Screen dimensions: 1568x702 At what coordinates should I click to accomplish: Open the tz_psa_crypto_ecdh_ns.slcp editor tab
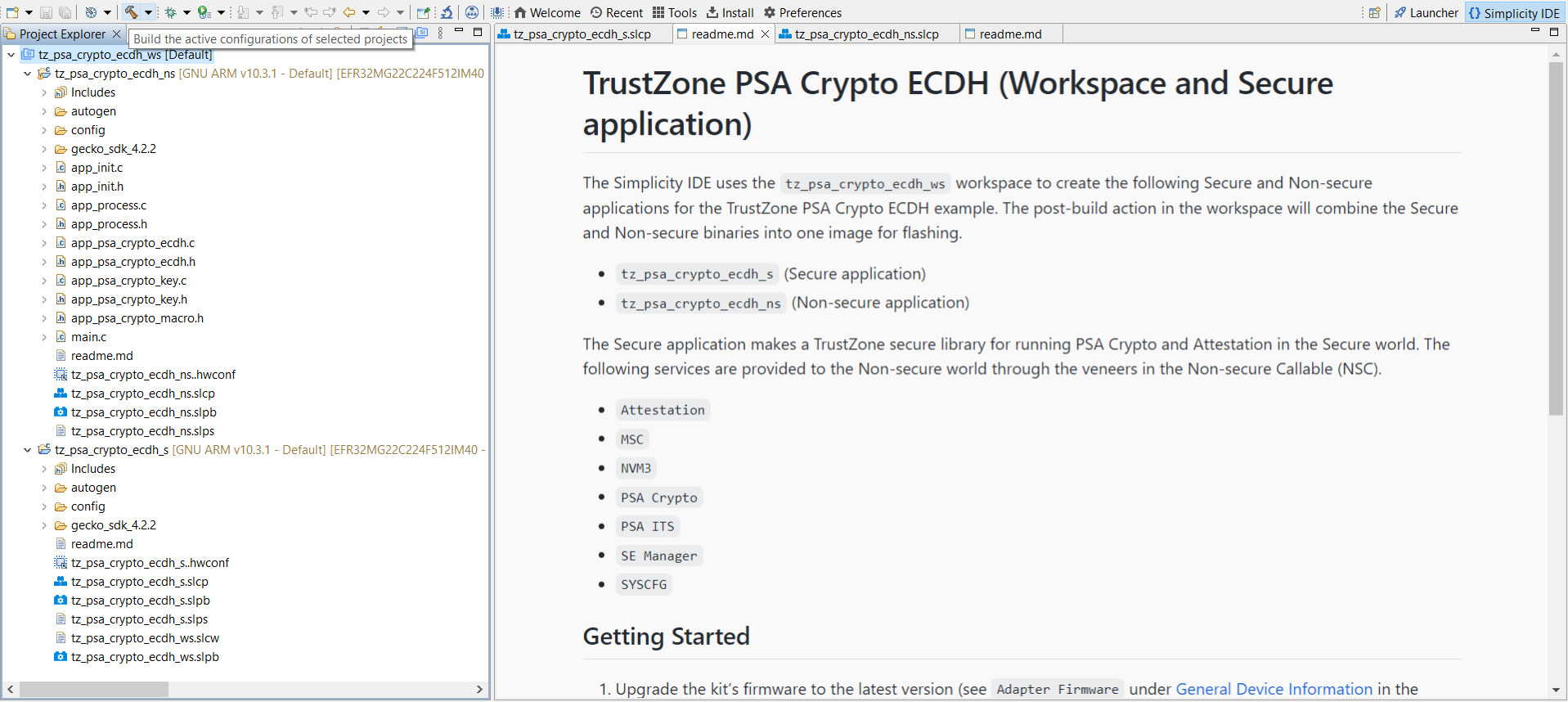865,34
